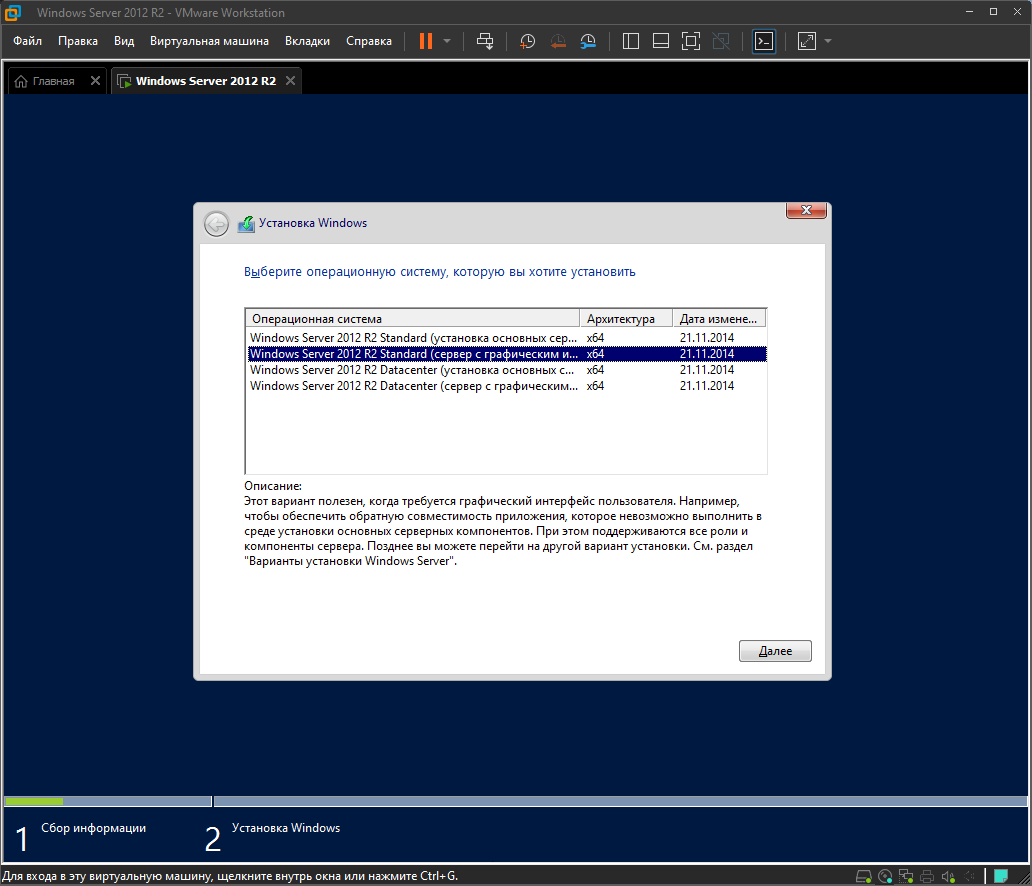The height and width of the screenshot is (886, 1032).
Task: Click the hard disk status icon
Action: tap(864, 876)
